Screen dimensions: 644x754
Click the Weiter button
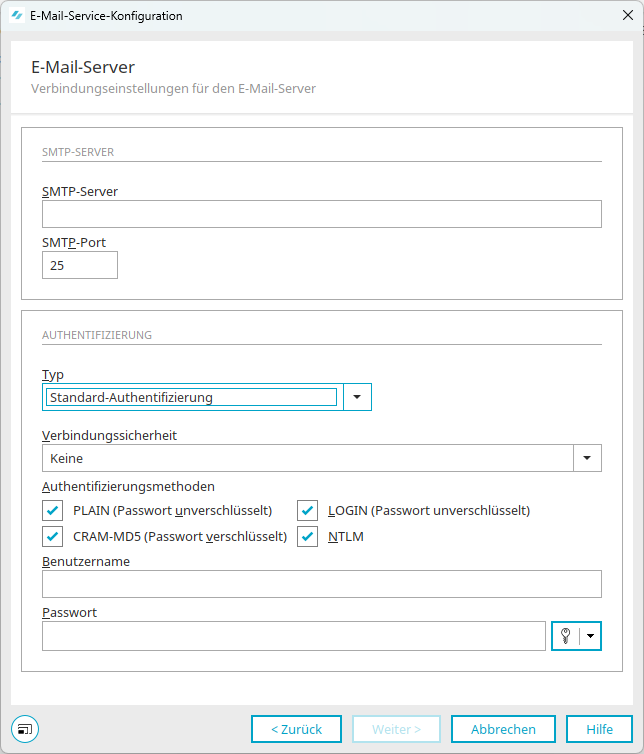point(396,729)
